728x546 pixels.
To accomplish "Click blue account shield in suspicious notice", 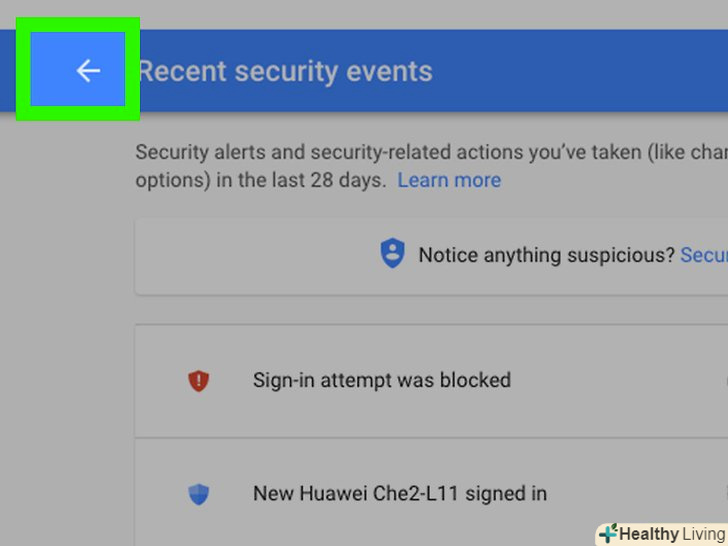I will click(x=392, y=255).
